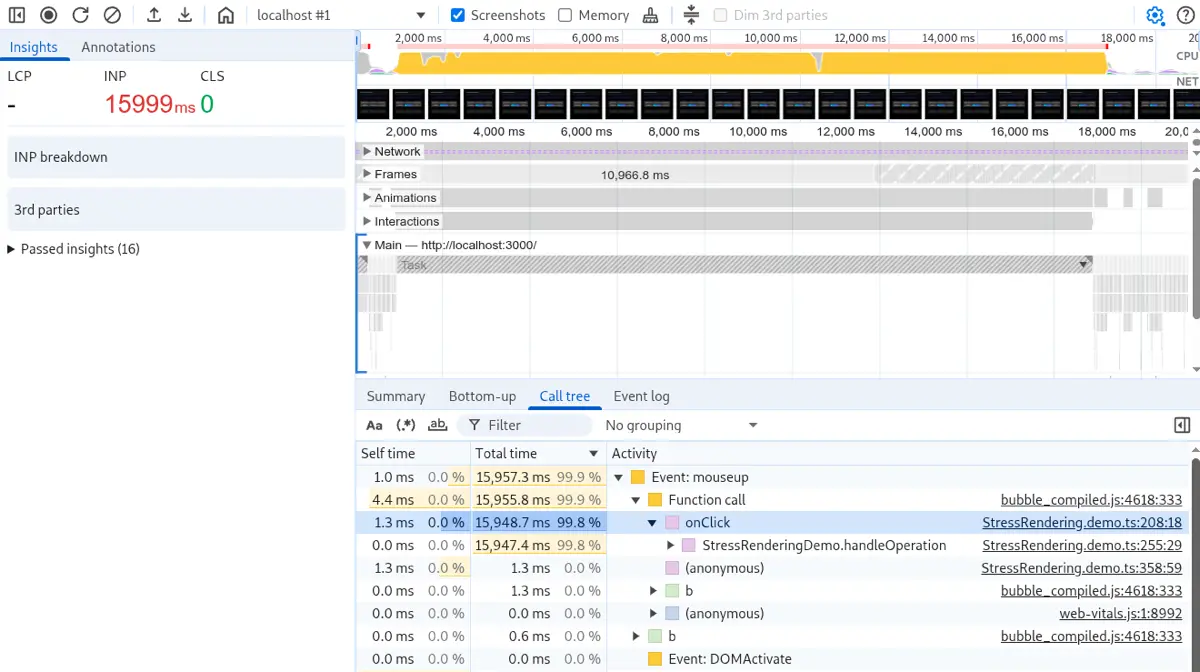Enable the Memory checkbox
This screenshot has width=1200, height=672.
(565, 15)
